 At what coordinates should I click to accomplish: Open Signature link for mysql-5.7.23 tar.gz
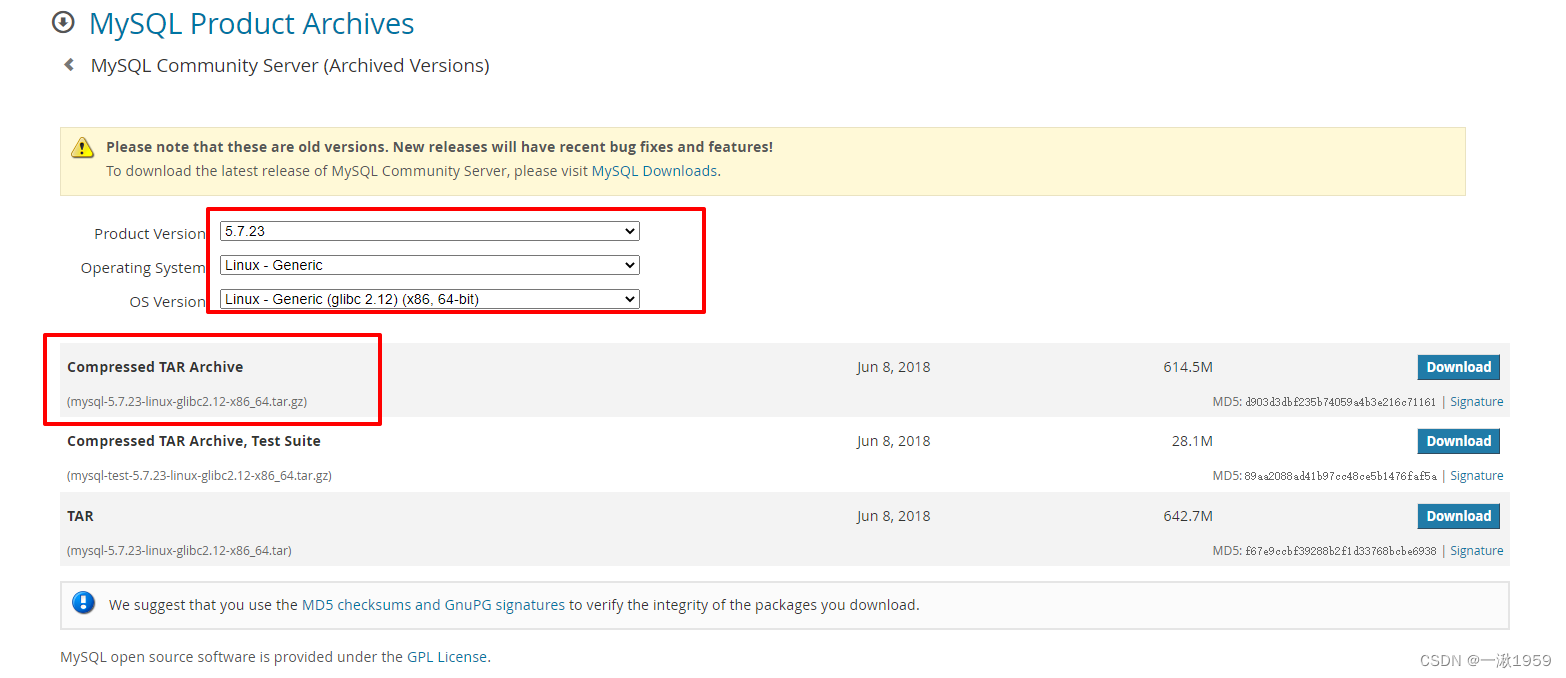1476,402
